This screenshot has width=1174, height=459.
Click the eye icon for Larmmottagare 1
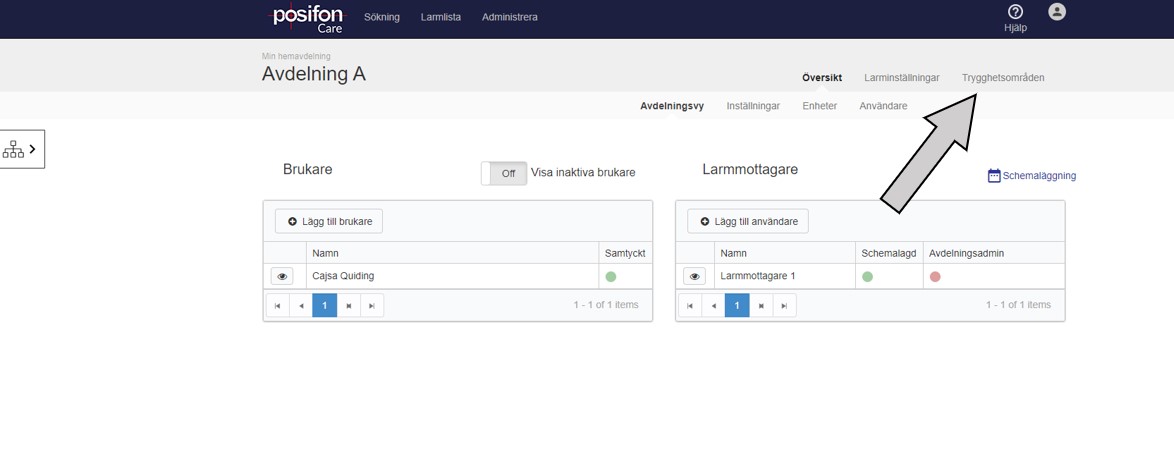[694, 276]
